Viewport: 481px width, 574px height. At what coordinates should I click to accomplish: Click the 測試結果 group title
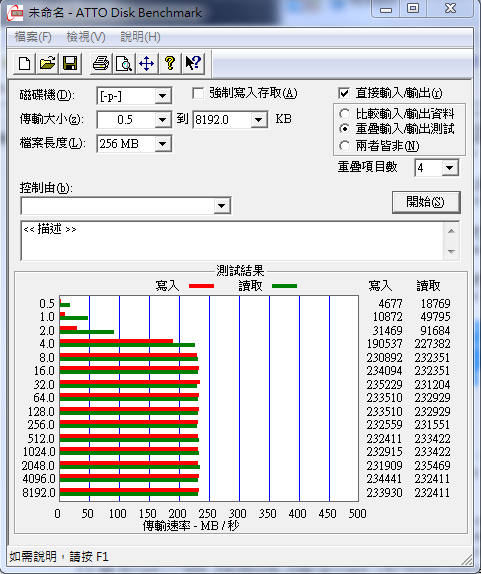pos(240,271)
